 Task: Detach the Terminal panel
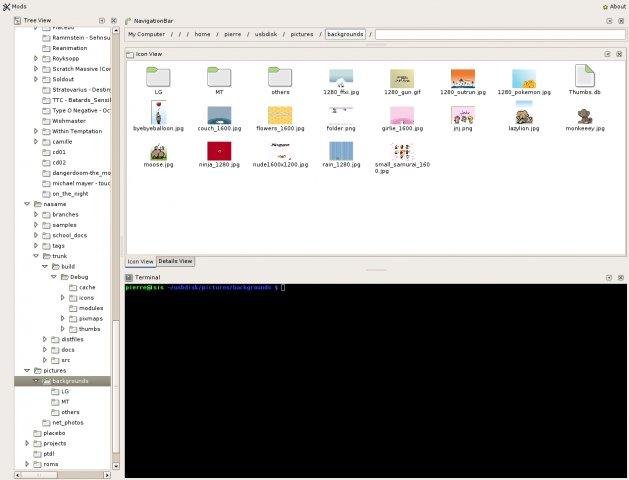[x=609, y=277]
